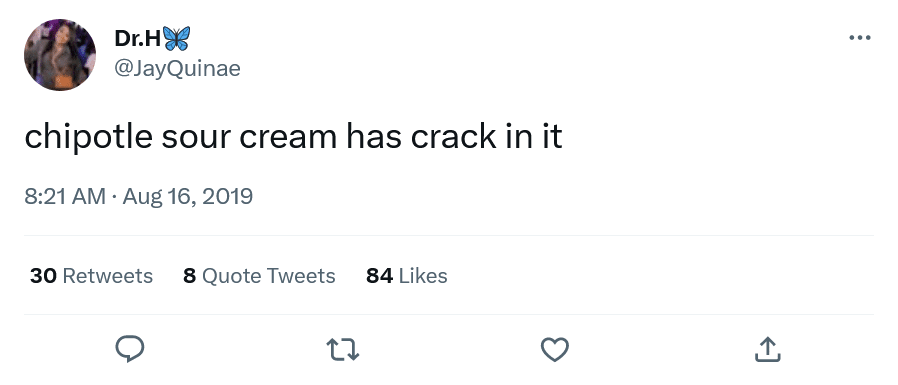Open the share upload-arrow icon
This screenshot has height=385, width=898.
click(767, 349)
